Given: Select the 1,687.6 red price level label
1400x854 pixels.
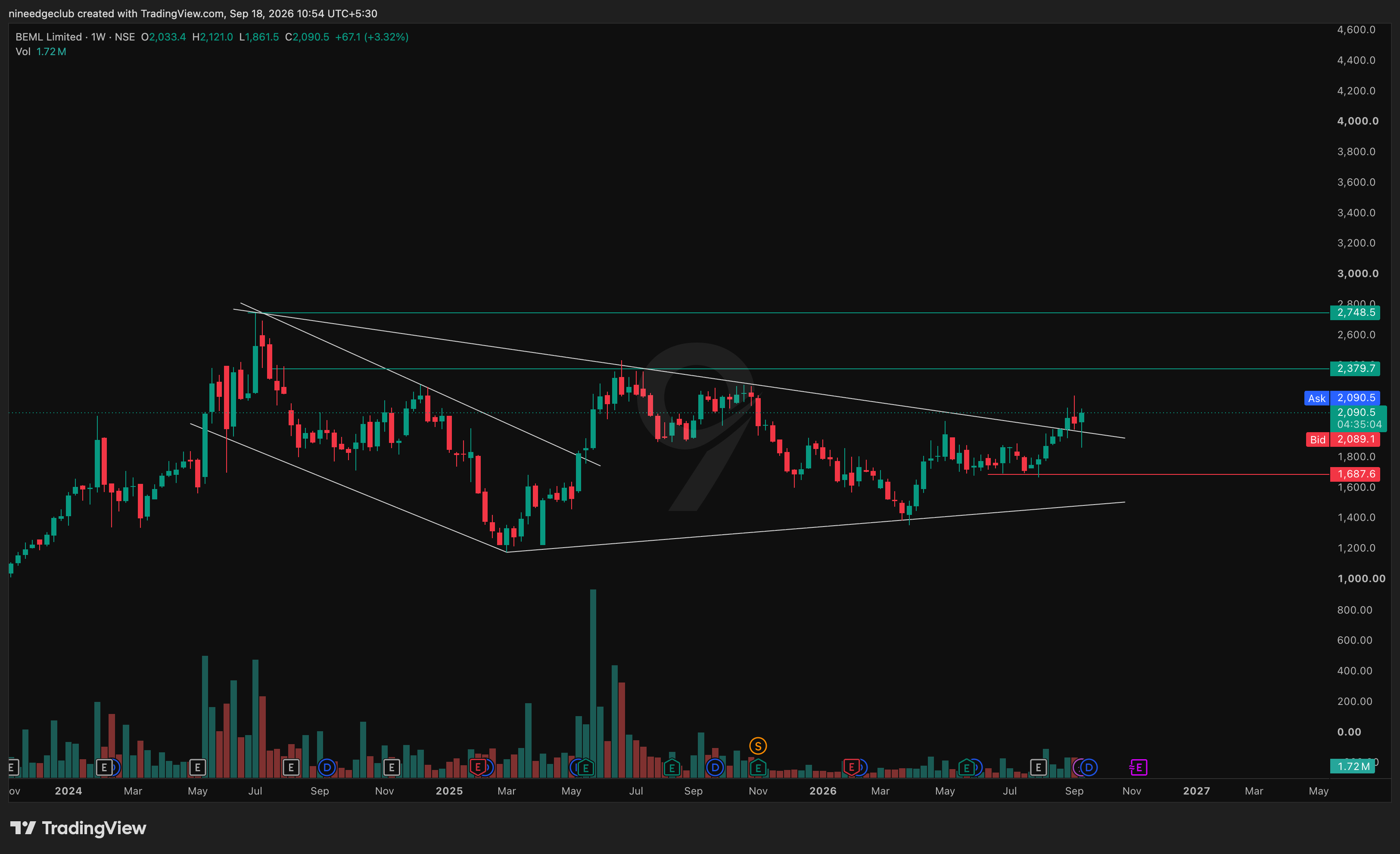Looking at the screenshot, I should coord(1355,474).
